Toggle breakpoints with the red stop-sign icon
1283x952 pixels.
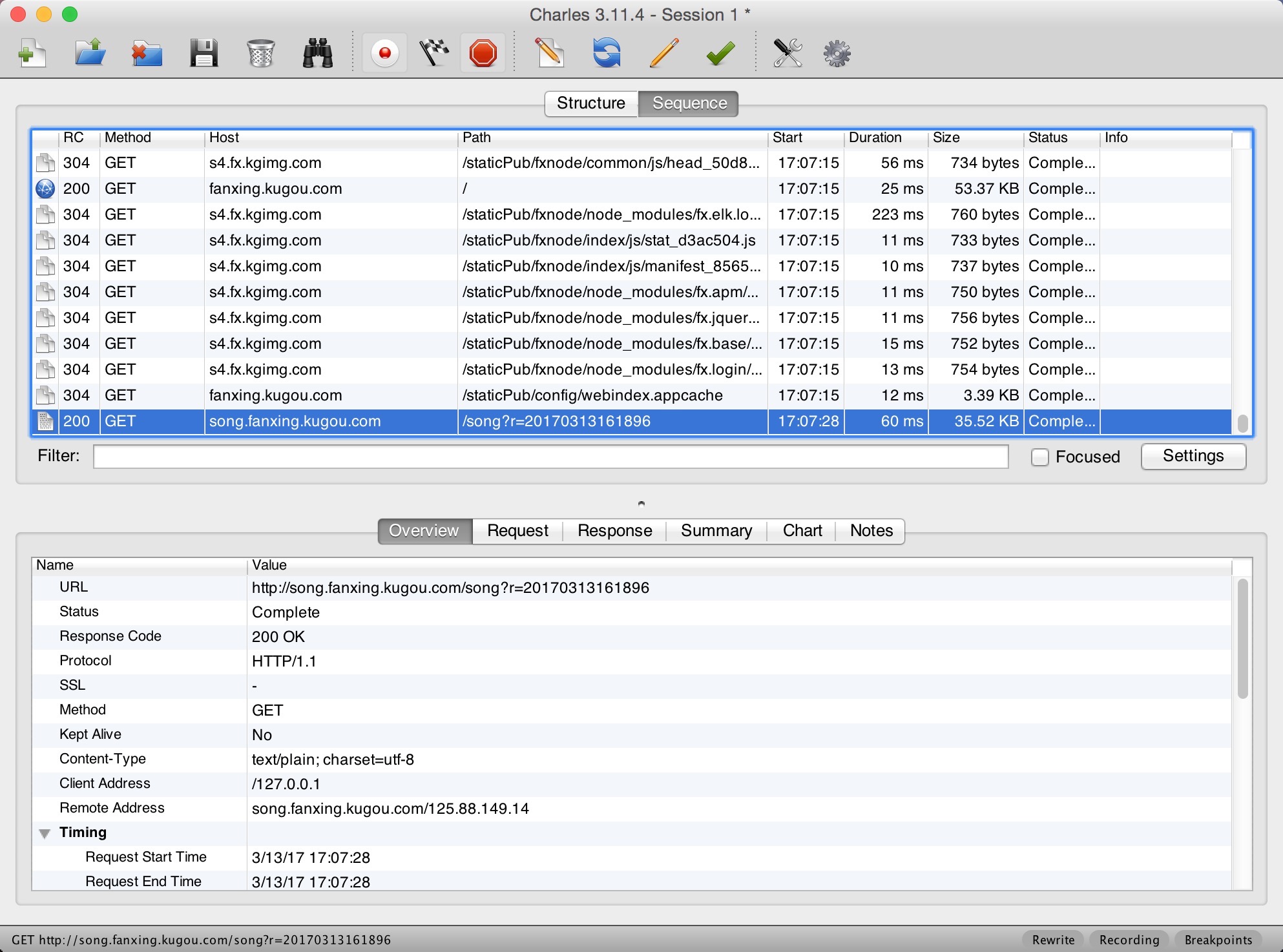[483, 54]
